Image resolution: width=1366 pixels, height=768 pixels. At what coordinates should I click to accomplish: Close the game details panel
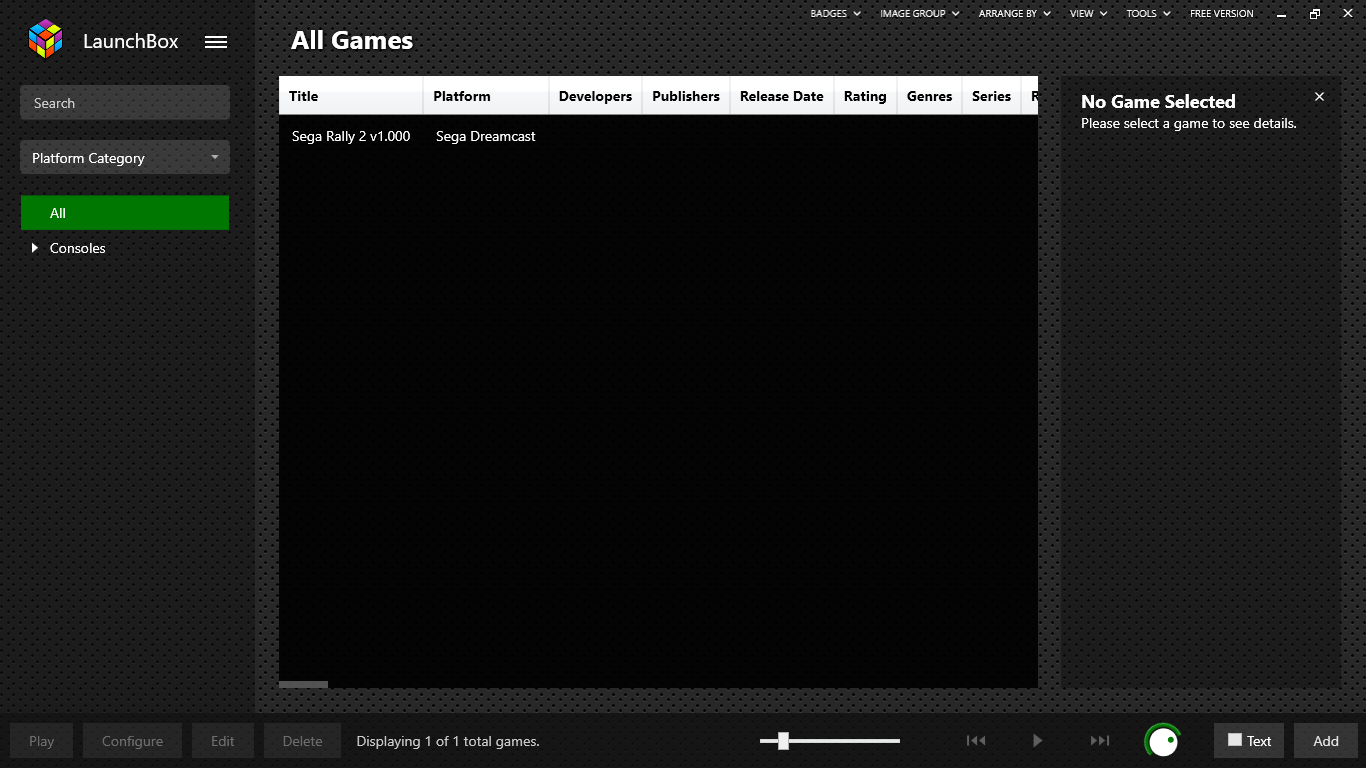coord(1319,97)
